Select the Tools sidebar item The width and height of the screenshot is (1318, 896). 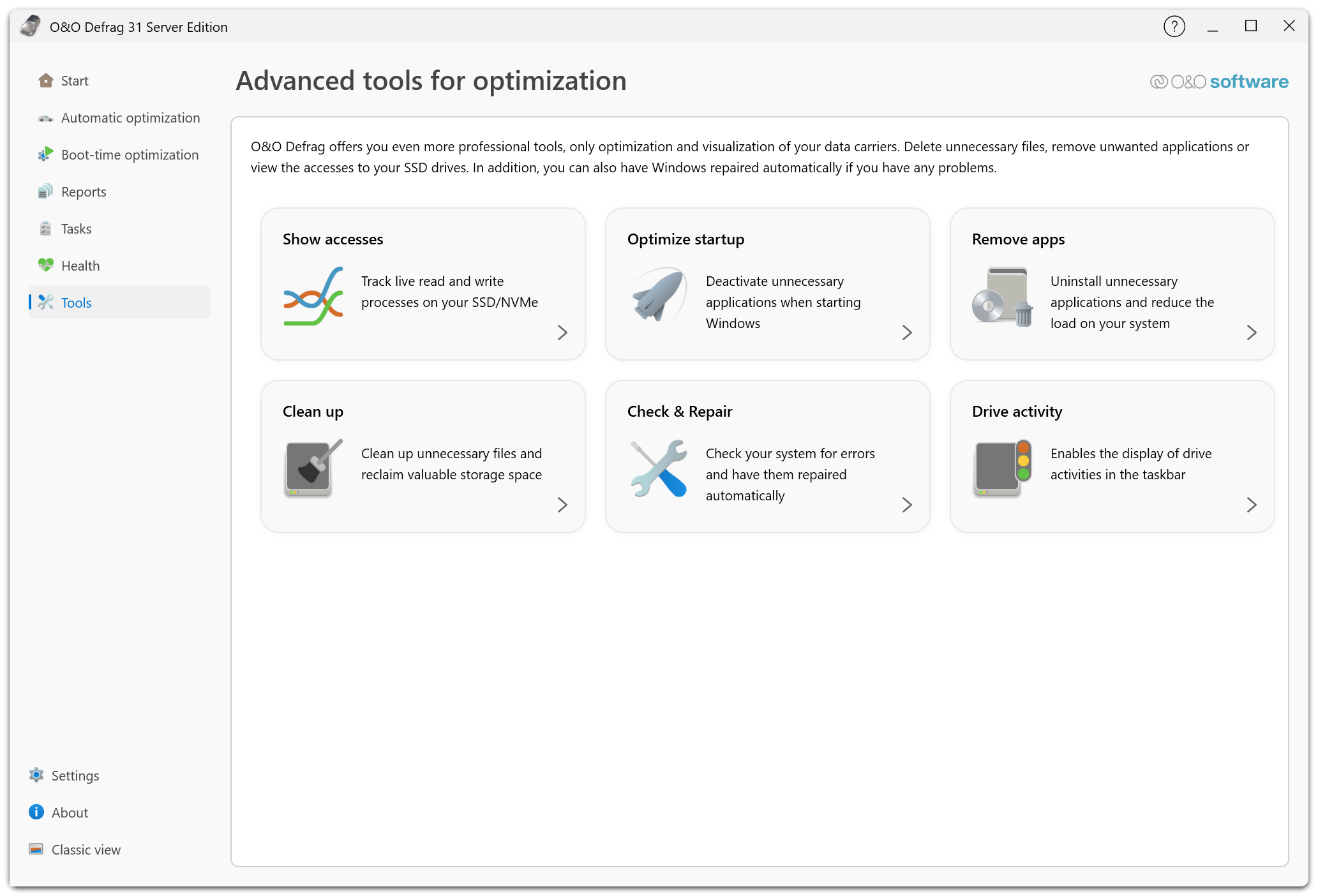coord(119,302)
